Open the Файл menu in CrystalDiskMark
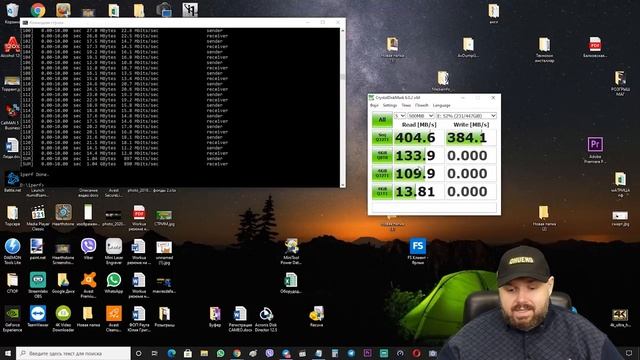640x360 pixels. [374, 105]
